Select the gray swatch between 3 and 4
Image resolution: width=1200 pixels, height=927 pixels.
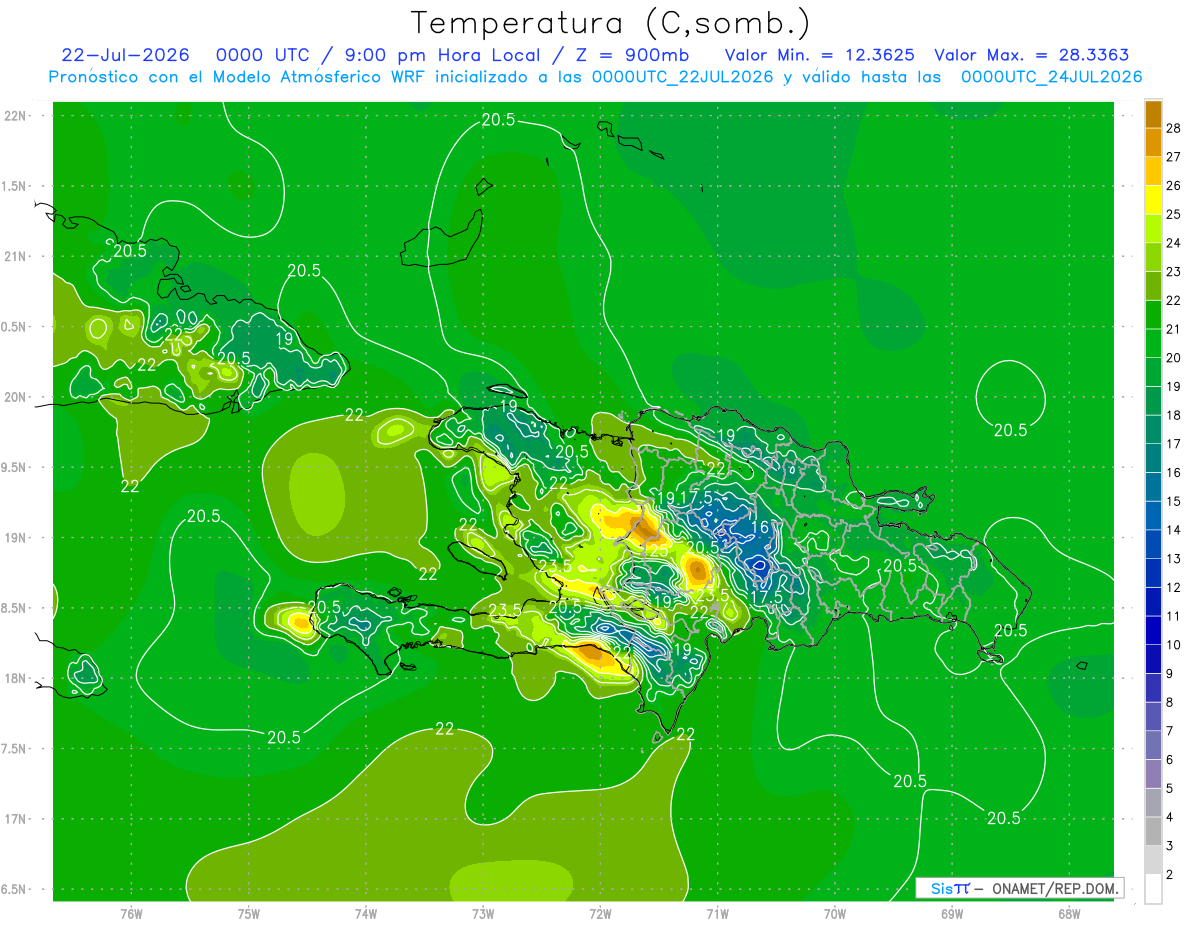(x=1153, y=832)
